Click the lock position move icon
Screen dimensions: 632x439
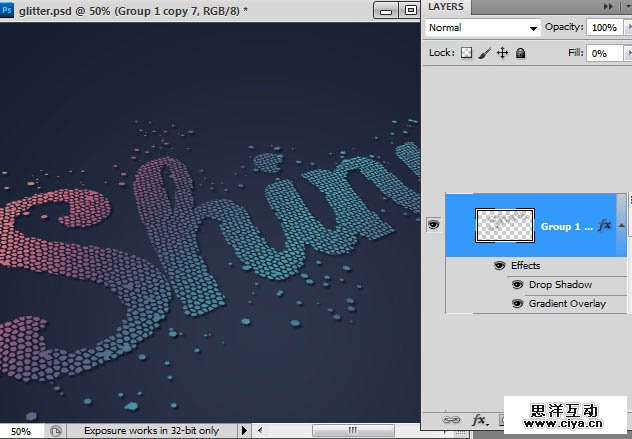[502, 53]
